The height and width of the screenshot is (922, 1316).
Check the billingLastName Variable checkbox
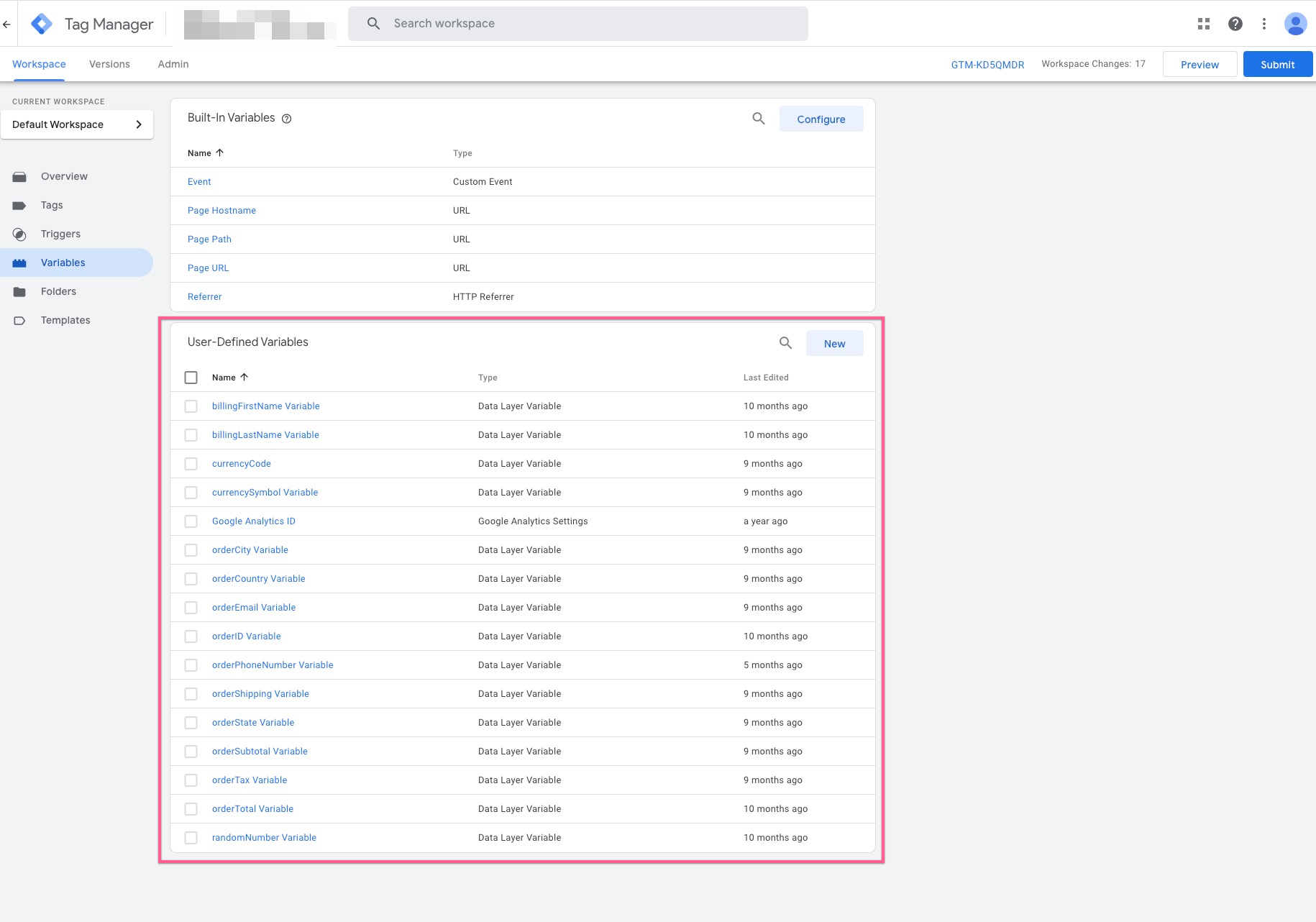[191, 435]
